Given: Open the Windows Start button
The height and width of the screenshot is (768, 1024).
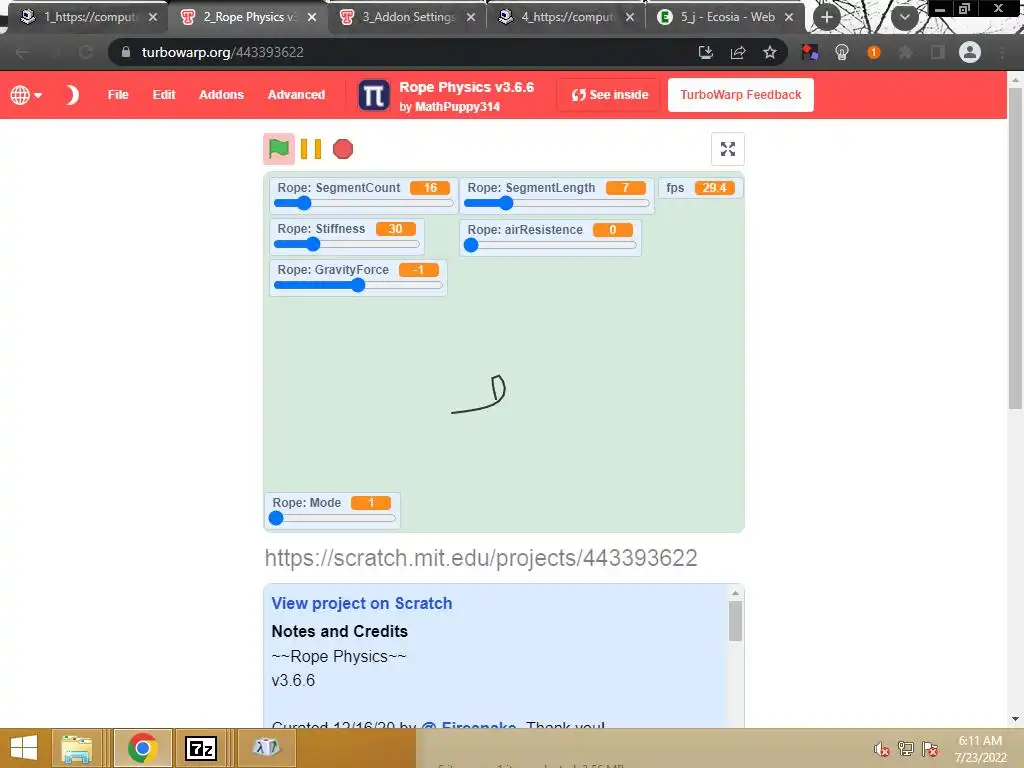Looking at the screenshot, I should click(x=24, y=748).
